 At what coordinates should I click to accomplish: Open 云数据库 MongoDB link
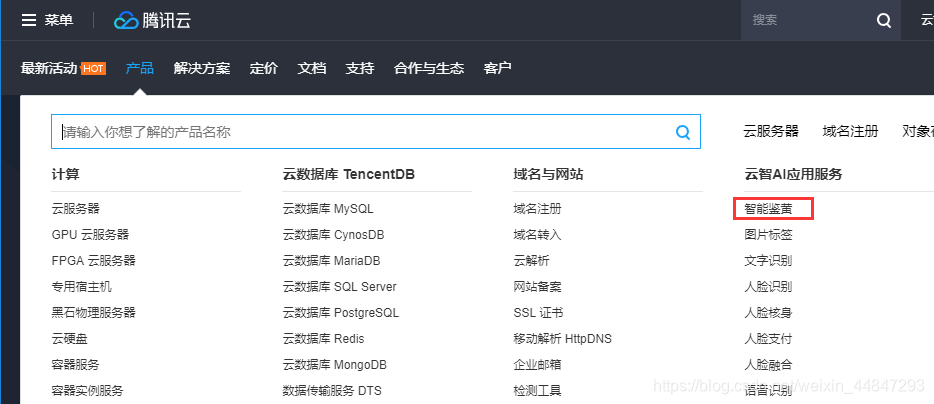(x=335, y=364)
